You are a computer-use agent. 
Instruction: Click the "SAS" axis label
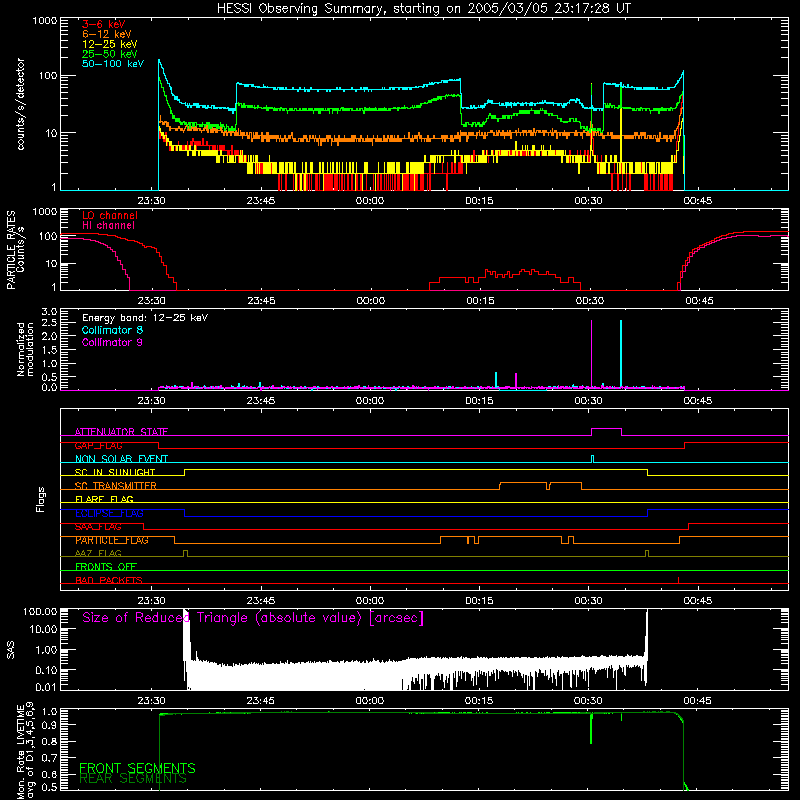point(10,649)
